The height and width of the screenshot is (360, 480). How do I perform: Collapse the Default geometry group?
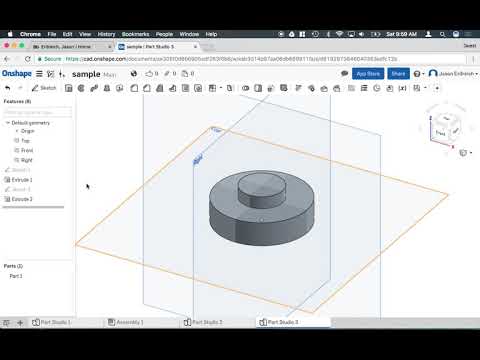pos(8,123)
